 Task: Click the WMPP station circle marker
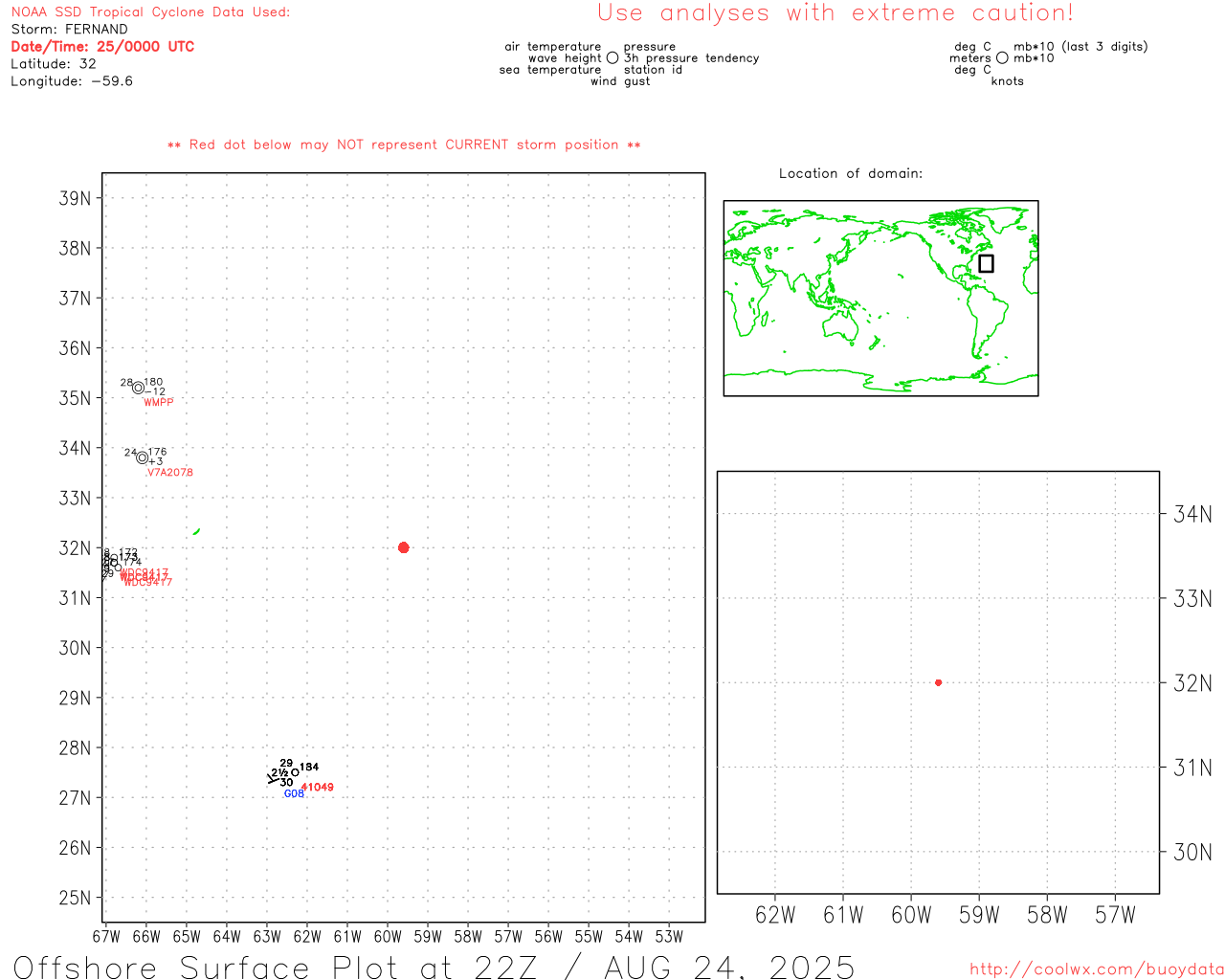point(138,388)
